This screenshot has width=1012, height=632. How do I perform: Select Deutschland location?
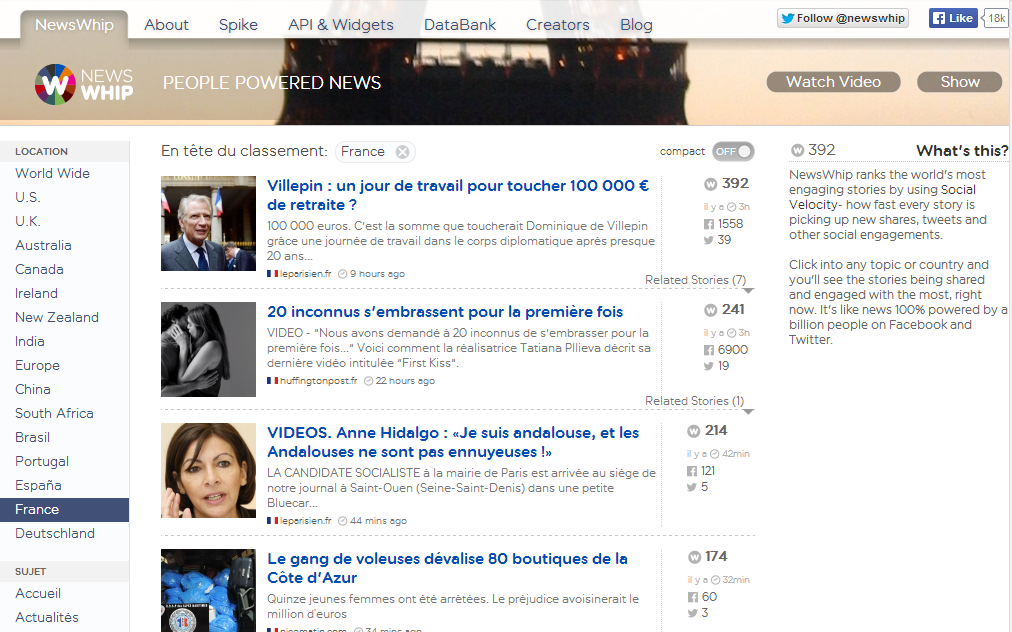[x=55, y=533]
